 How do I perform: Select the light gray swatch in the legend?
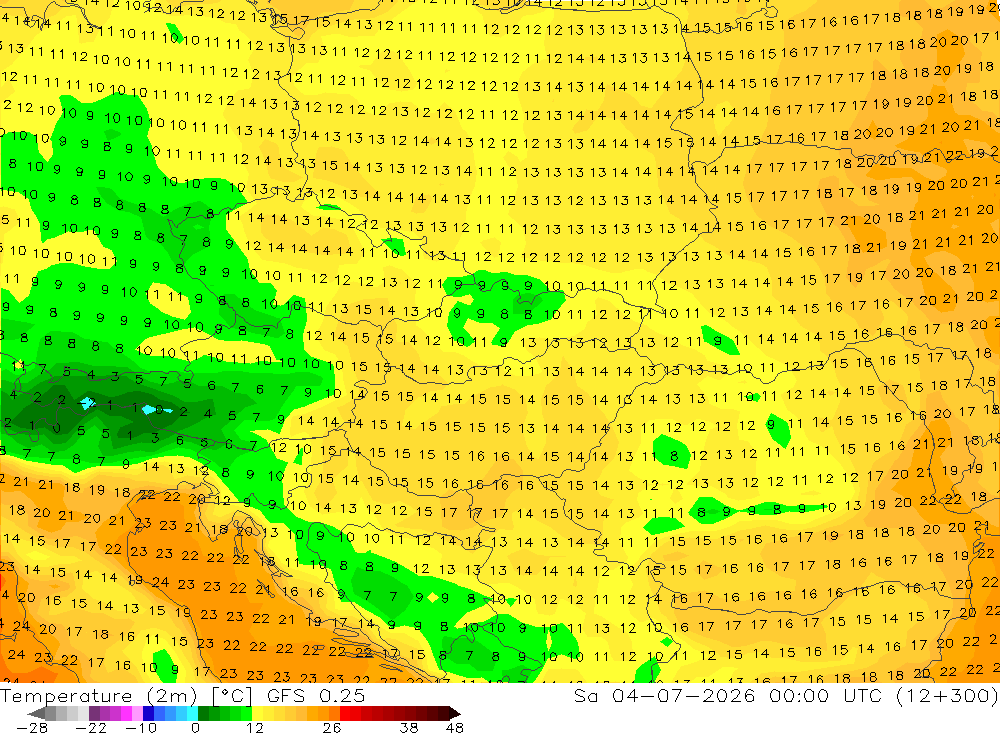[83, 713]
